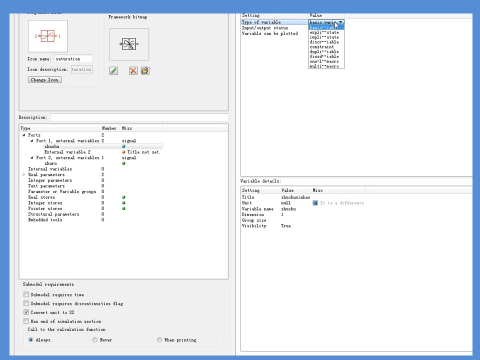Screen dimensions: 480x360
Task: Enable Submodel requires time checkbox
Action: (x=26, y=294)
